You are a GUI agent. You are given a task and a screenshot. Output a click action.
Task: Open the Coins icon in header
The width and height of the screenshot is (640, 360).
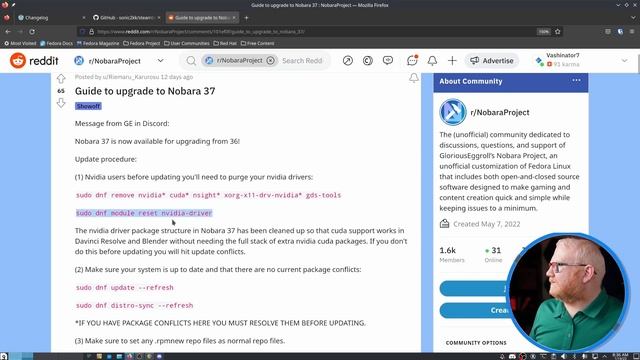point(368,61)
